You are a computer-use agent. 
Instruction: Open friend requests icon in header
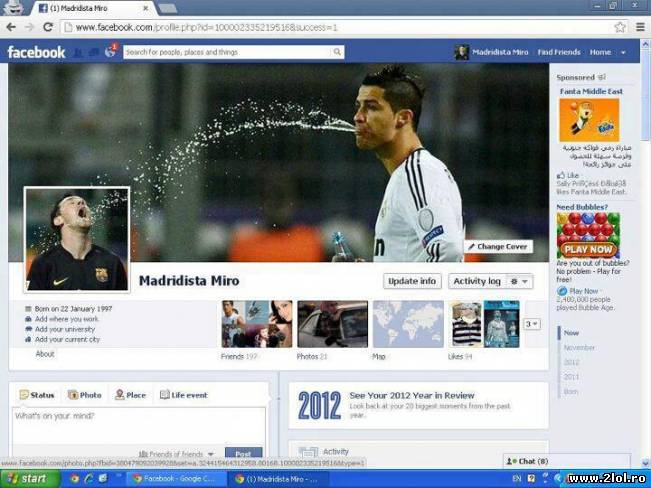coord(78,52)
